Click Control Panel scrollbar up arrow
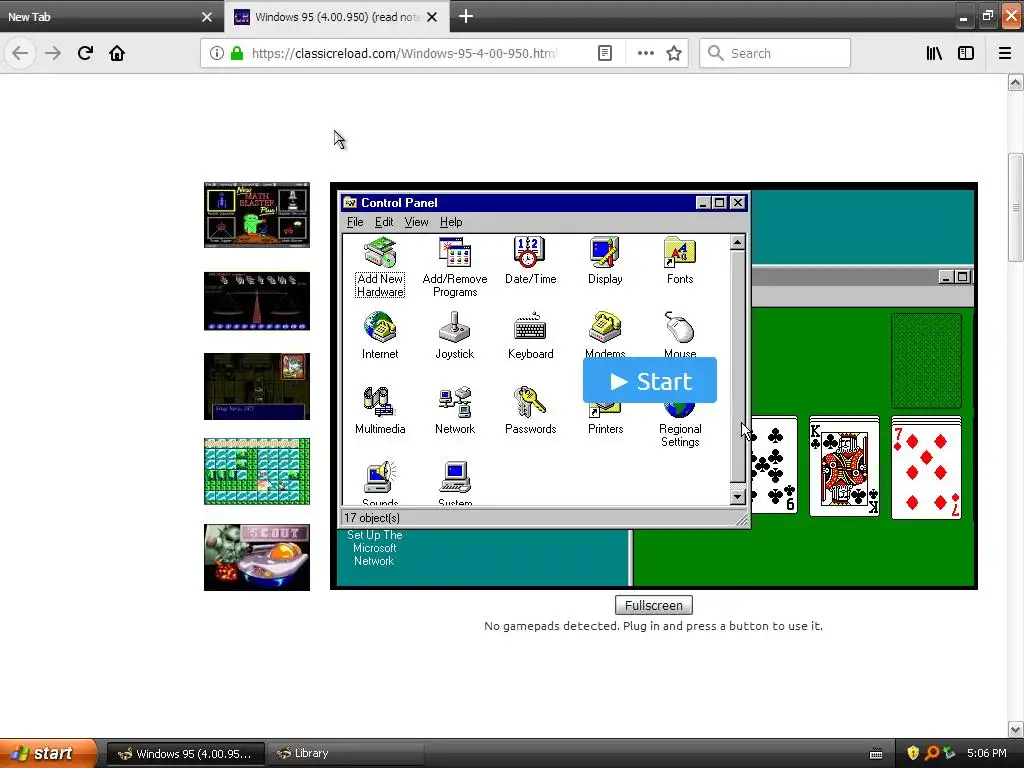 click(737, 242)
